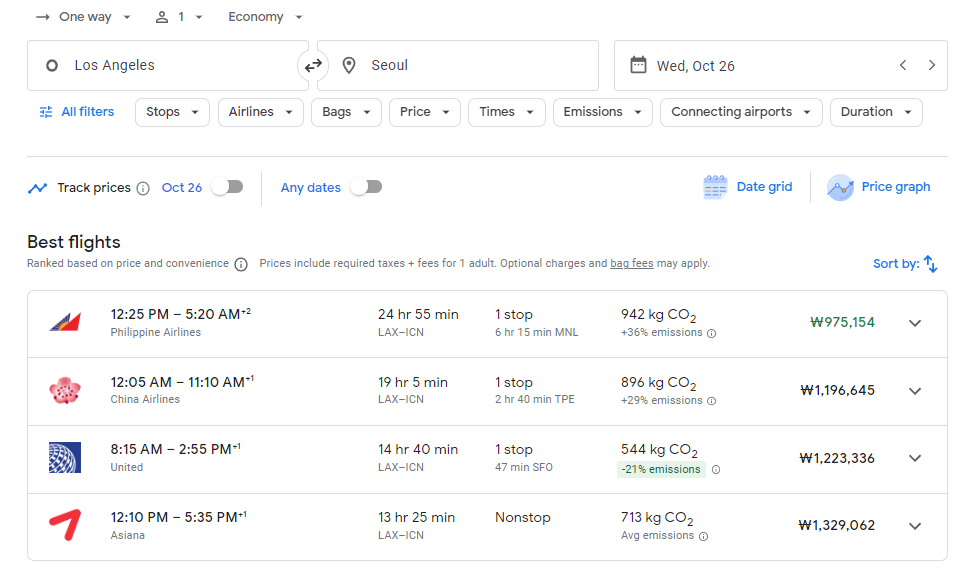
Task: Click All filters button
Action: pyautogui.click(x=77, y=112)
